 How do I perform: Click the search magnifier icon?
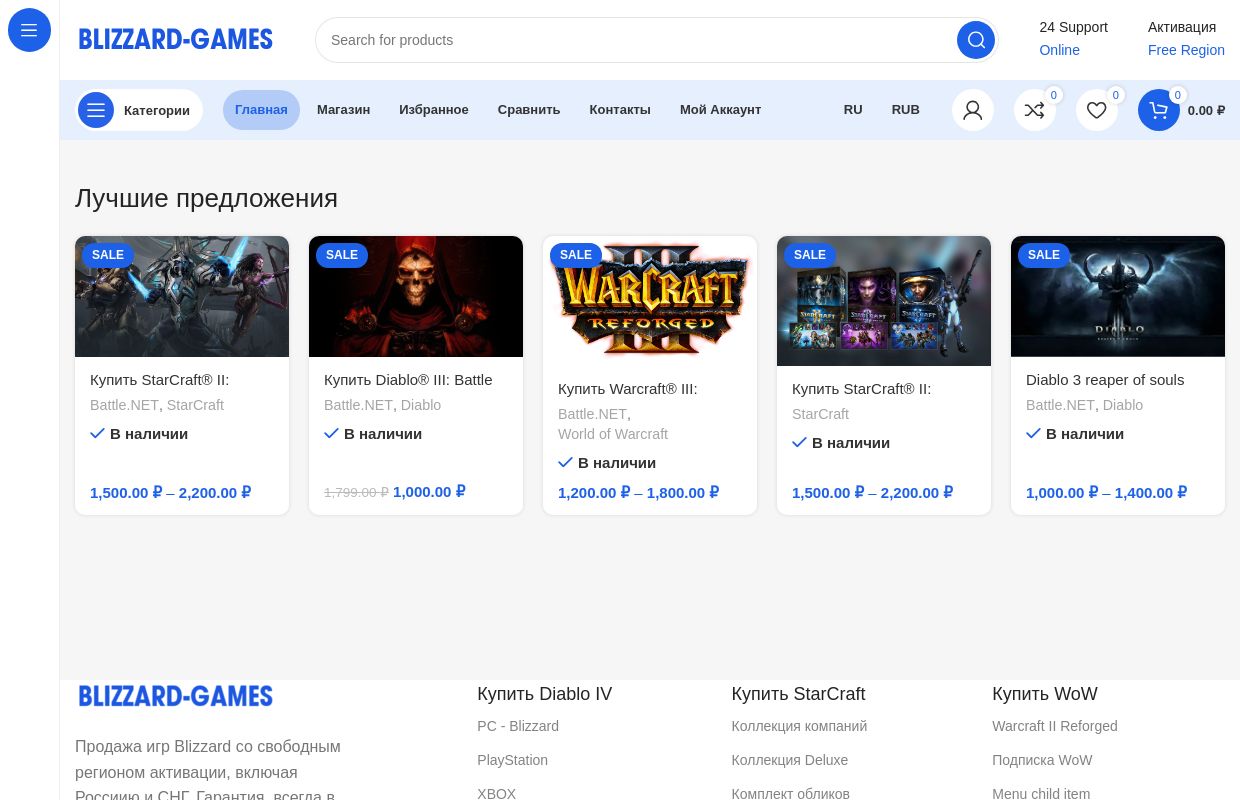(975, 40)
